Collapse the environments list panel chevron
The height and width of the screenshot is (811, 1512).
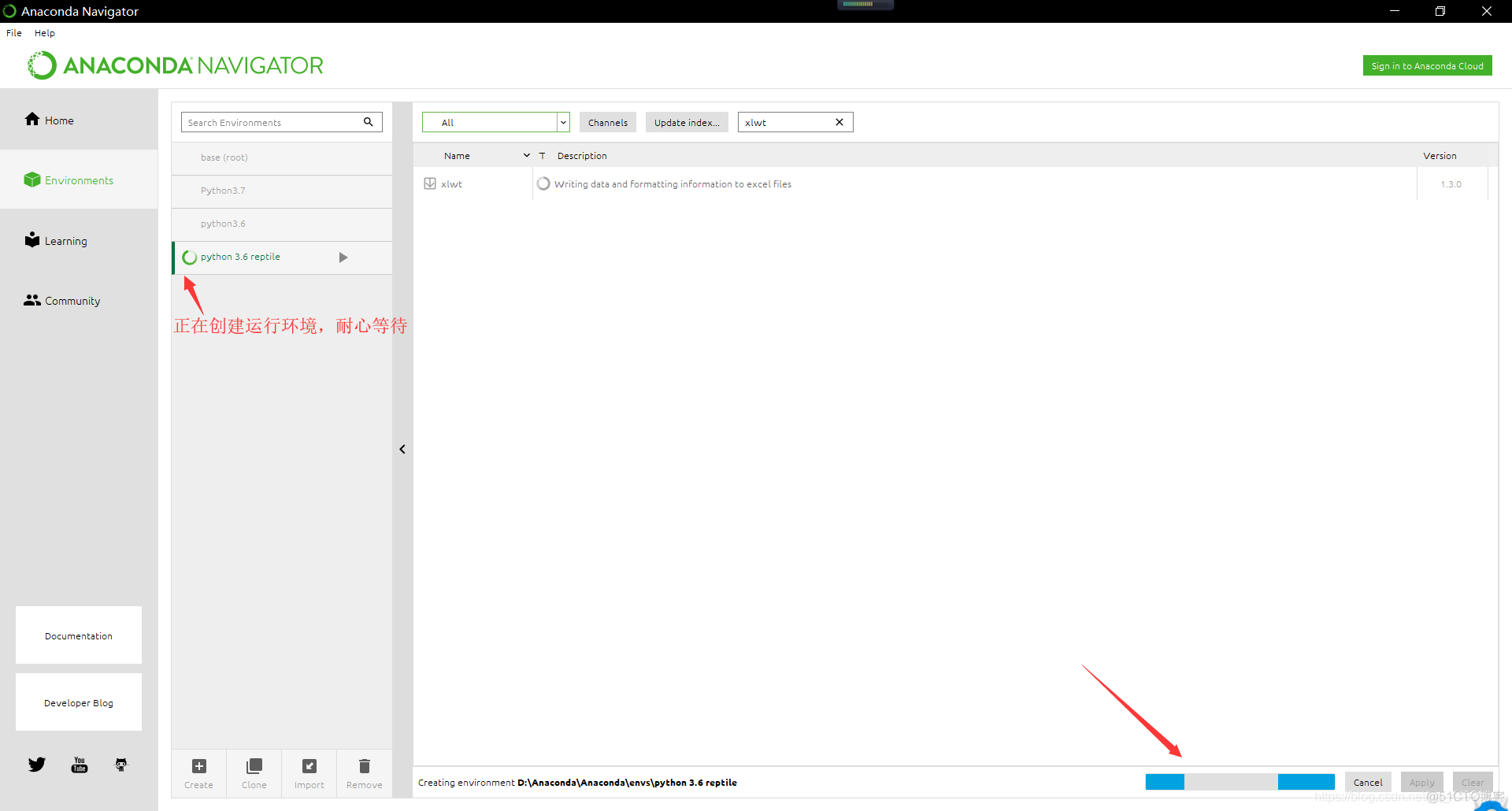pyautogui.click(x=402, y=450)
